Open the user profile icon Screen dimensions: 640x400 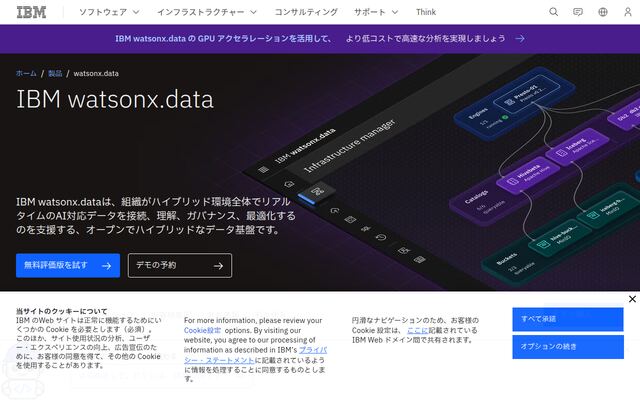point(628,12)
